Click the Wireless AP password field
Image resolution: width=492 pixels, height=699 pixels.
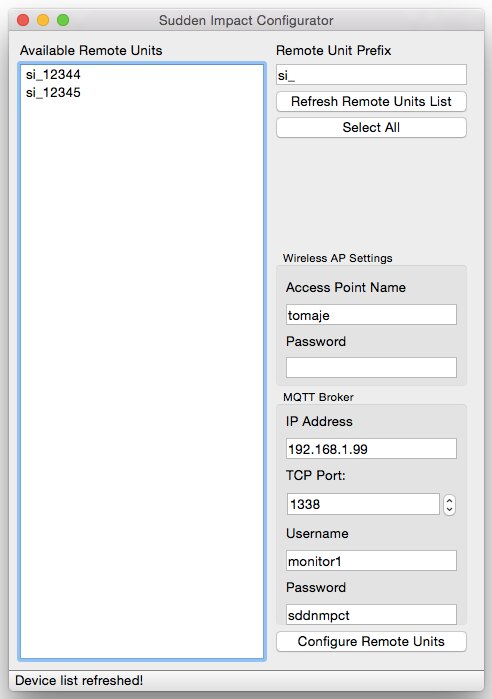(x=371, y=367)
